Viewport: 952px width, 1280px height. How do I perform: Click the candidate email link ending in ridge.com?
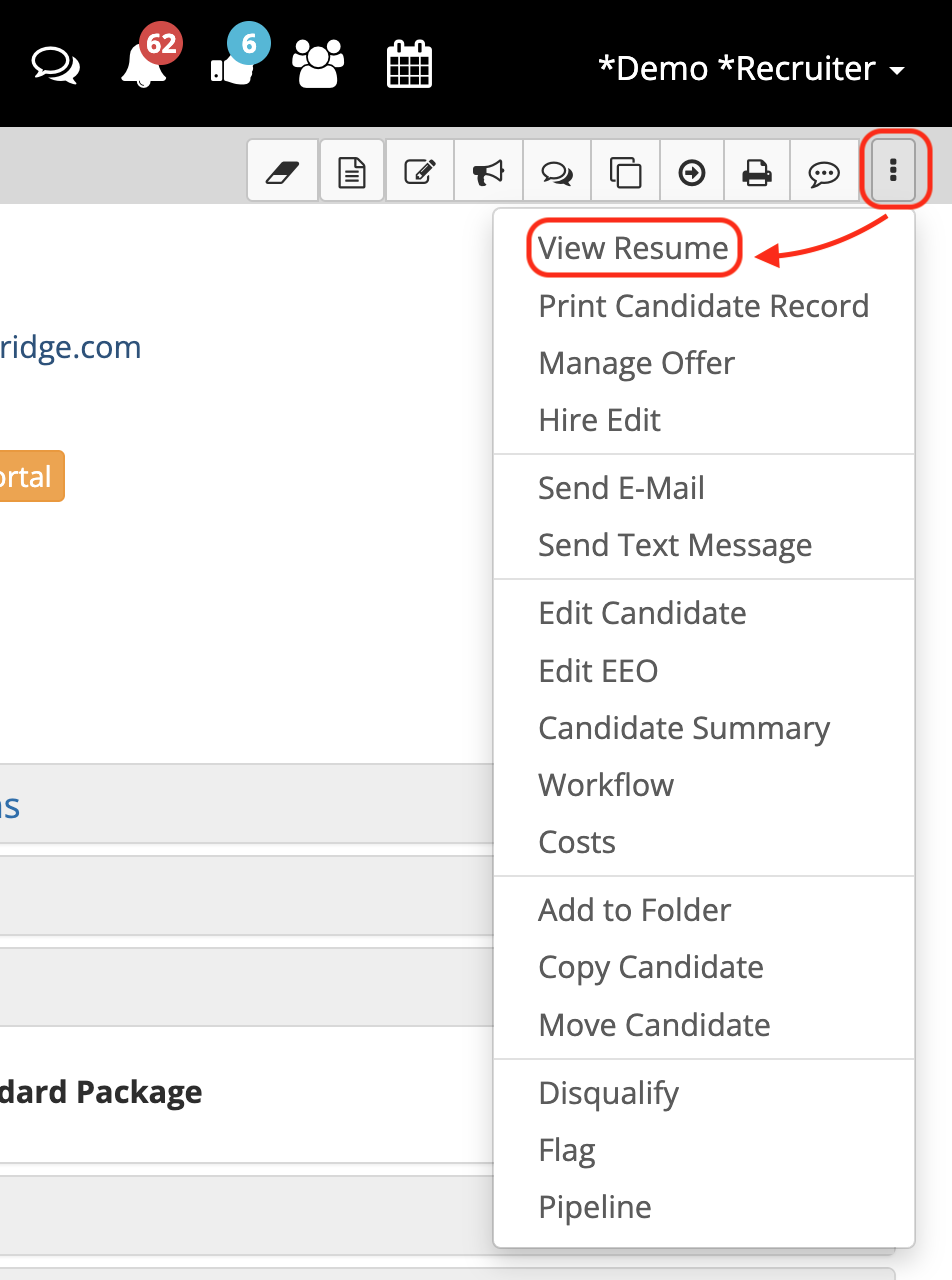(x=70, y=347)
